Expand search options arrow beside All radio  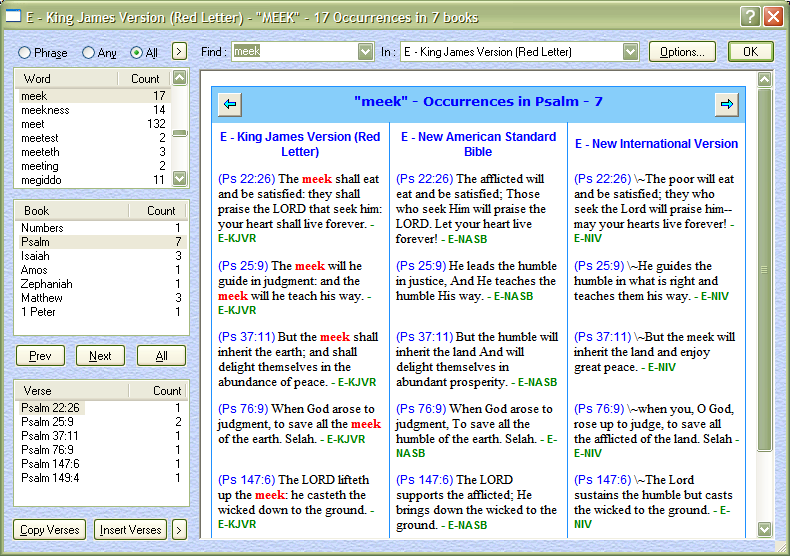point(179,51)
